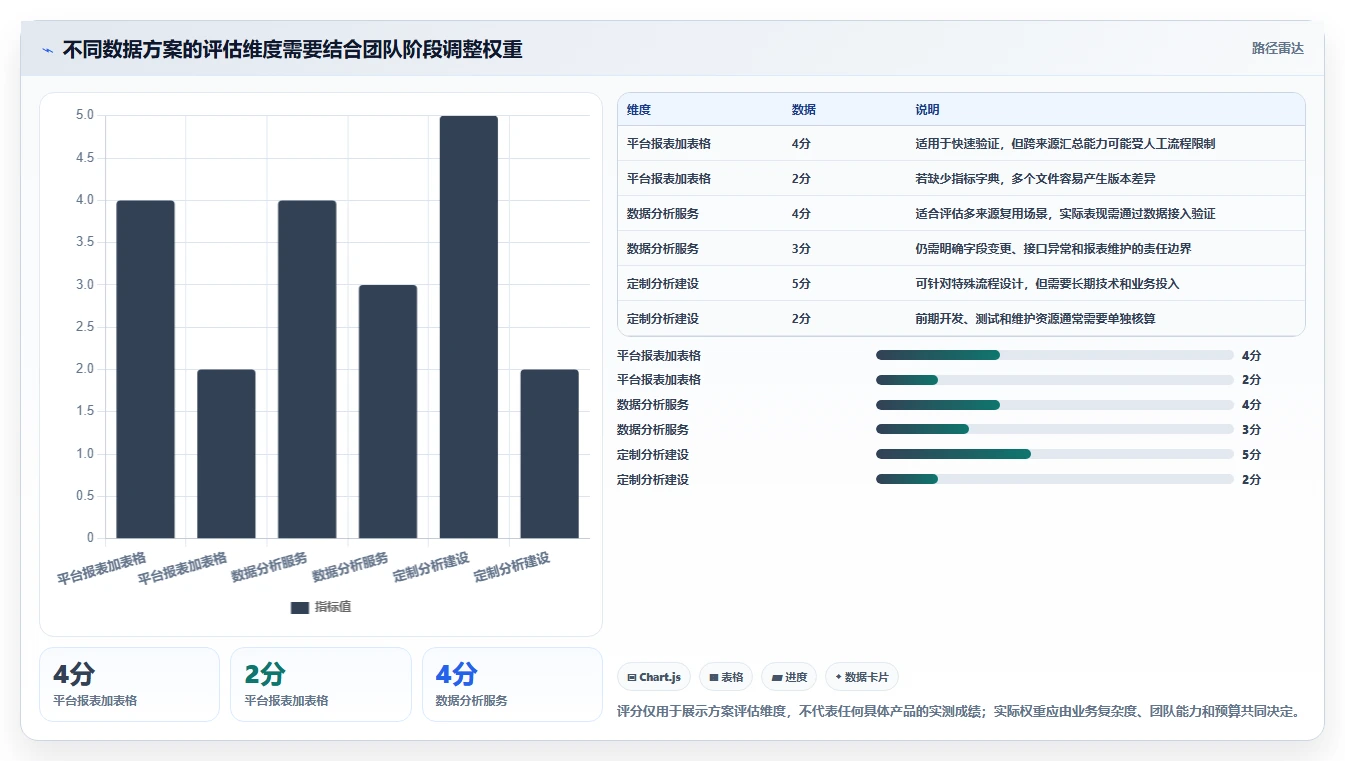
Task: Click the text 可针对特殊流程设计，但需要长期技术和业务投入
Action: coord(1047,284)
